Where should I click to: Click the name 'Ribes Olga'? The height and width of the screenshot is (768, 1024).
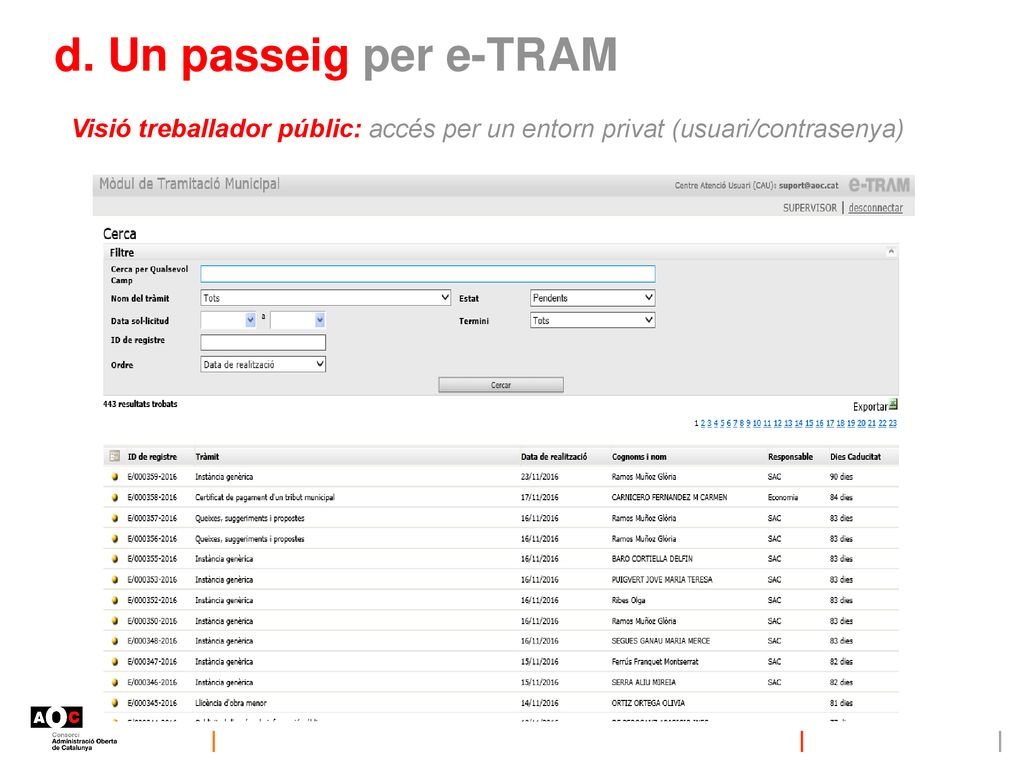628,600
